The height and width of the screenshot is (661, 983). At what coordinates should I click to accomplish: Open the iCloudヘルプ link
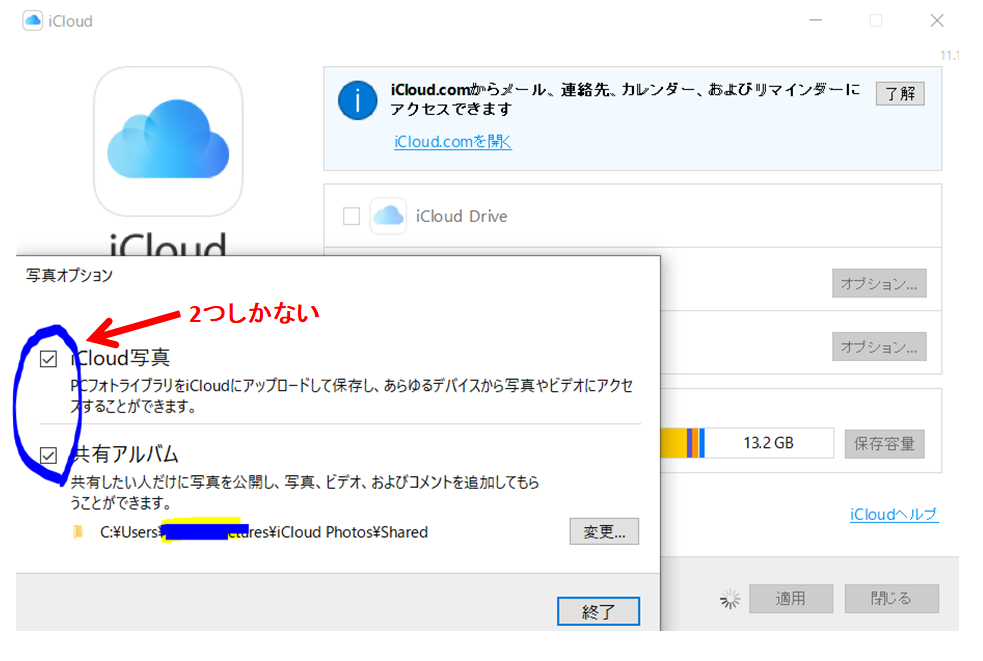click(x=894, y=514)
